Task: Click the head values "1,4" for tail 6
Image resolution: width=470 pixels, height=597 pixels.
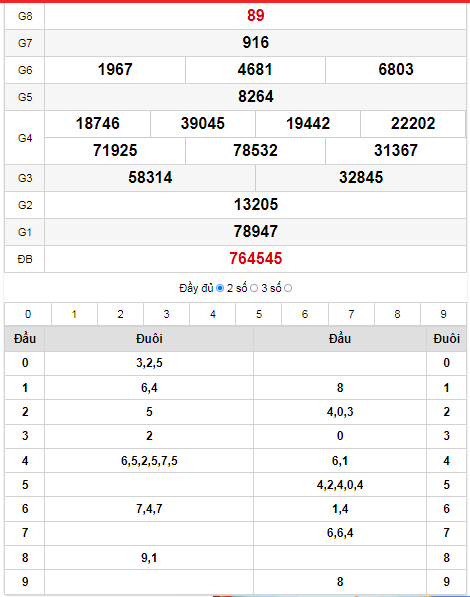Action: pos(340,509)
